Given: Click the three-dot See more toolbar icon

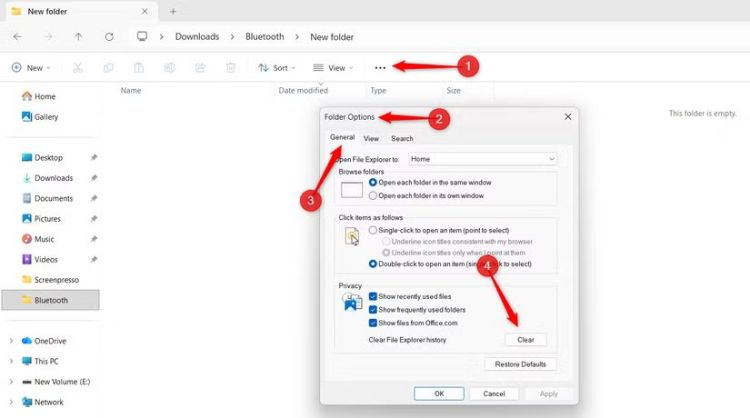Looking at the screenshot, I should pyautogui.click(x=380, y=68).
